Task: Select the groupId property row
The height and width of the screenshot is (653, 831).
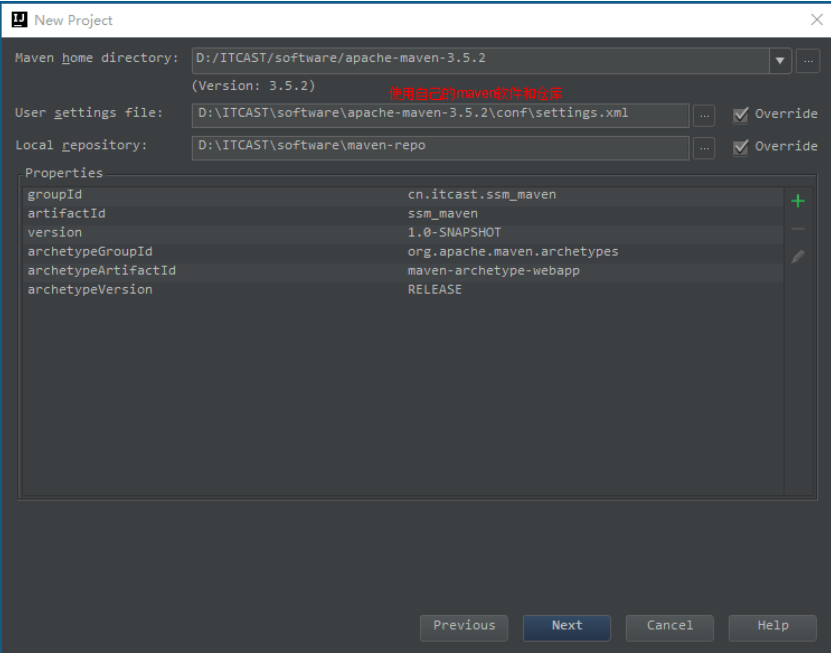Action: coord(403,195)
